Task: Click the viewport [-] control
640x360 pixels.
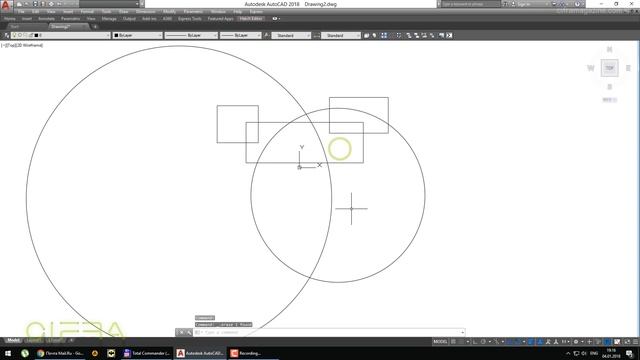Action: click(x=3, y=45)
